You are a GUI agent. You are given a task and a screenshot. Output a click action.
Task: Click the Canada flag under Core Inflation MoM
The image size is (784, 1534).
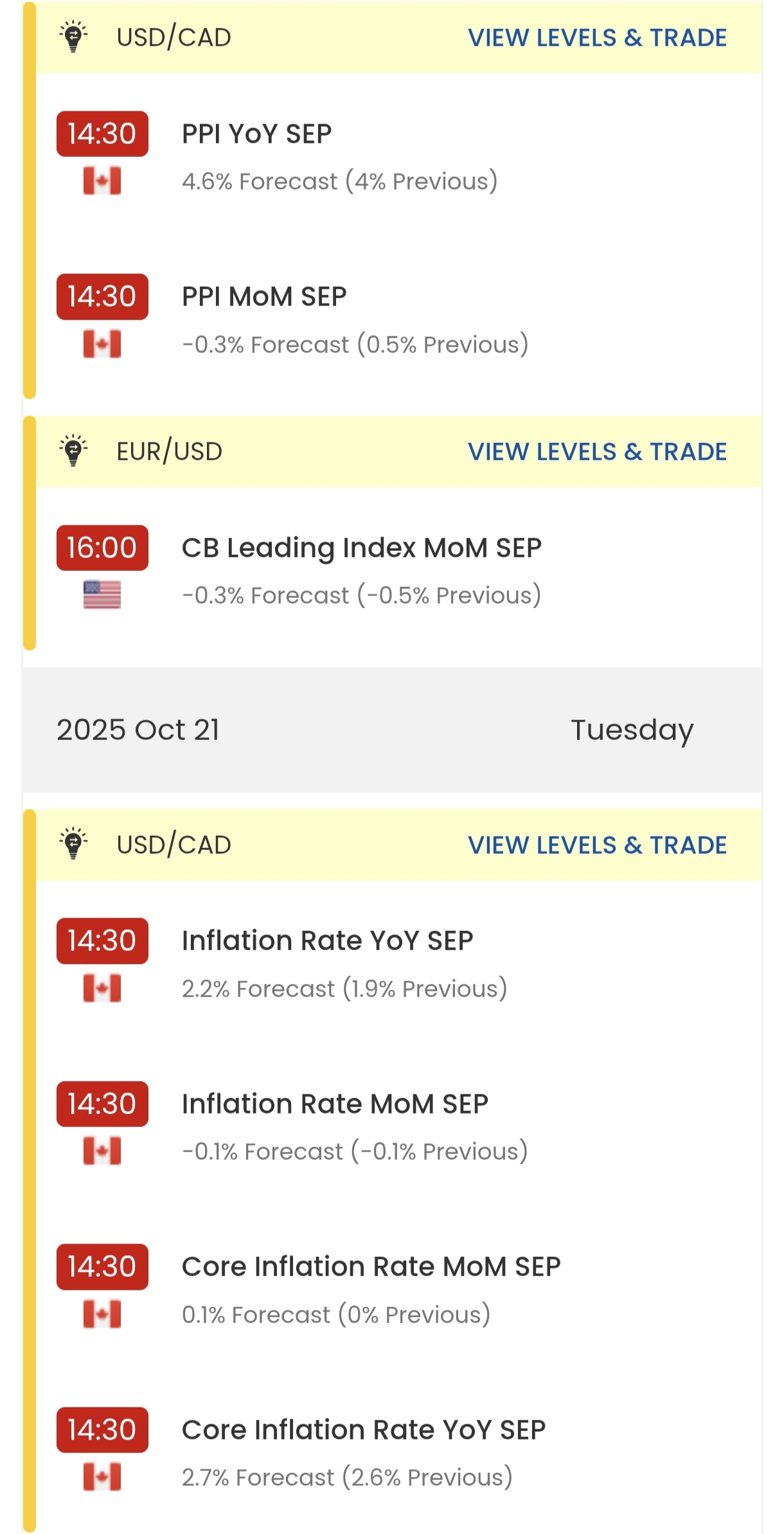[102, 1314]
